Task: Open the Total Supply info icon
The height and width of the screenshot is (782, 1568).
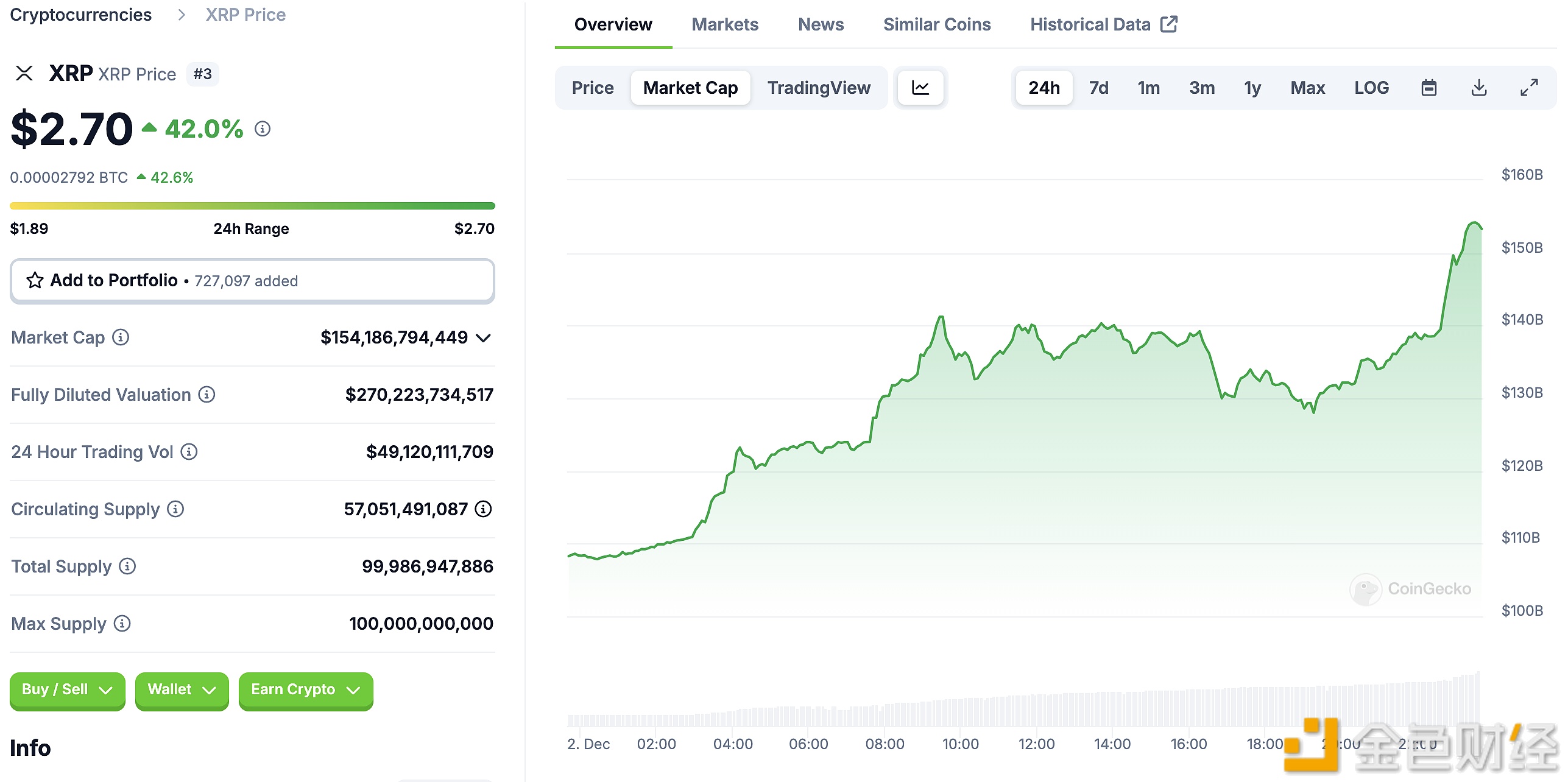Action: pyautogui.click(x=127, y=566)
